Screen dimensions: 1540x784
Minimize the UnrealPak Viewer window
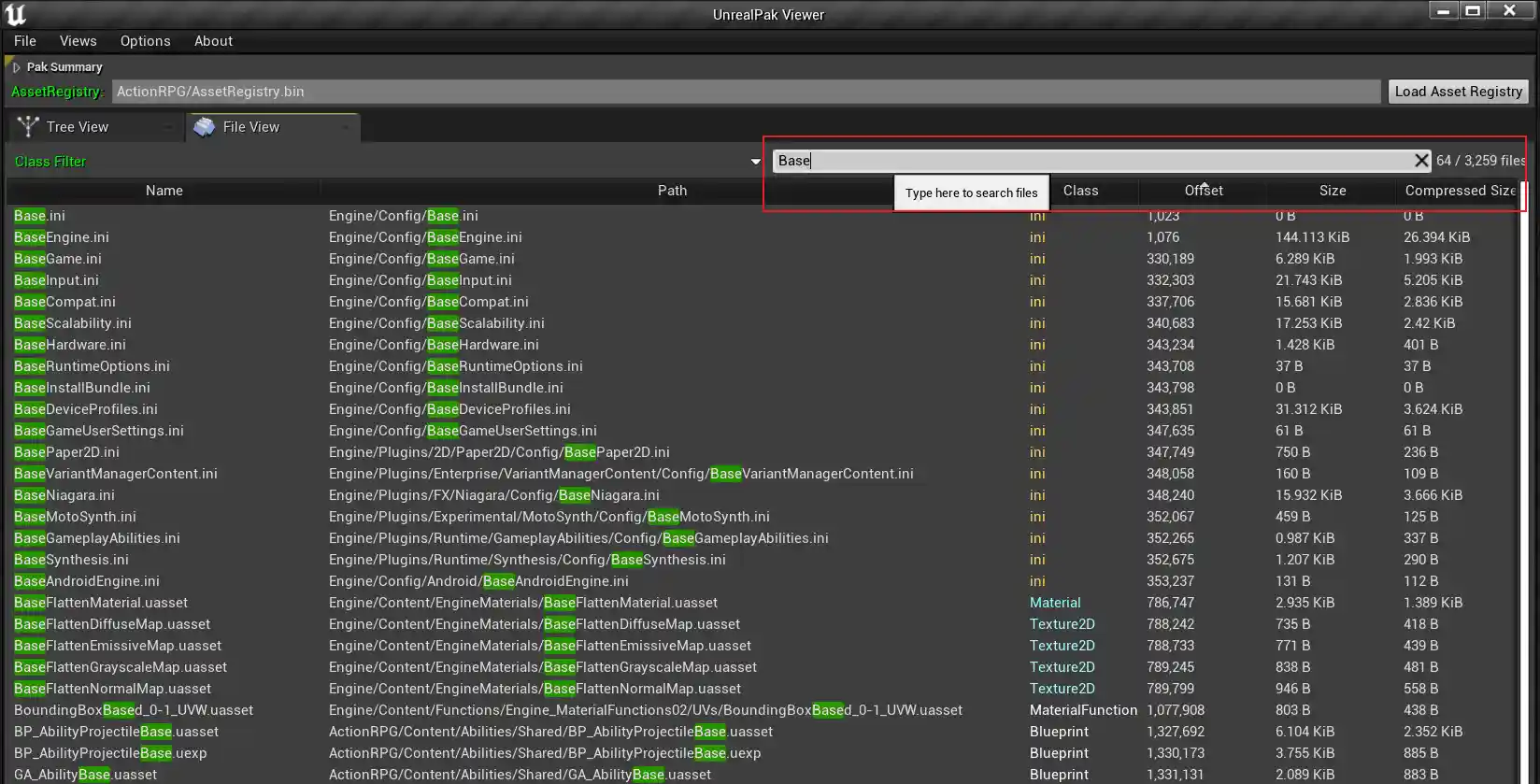pos(1444,11)
